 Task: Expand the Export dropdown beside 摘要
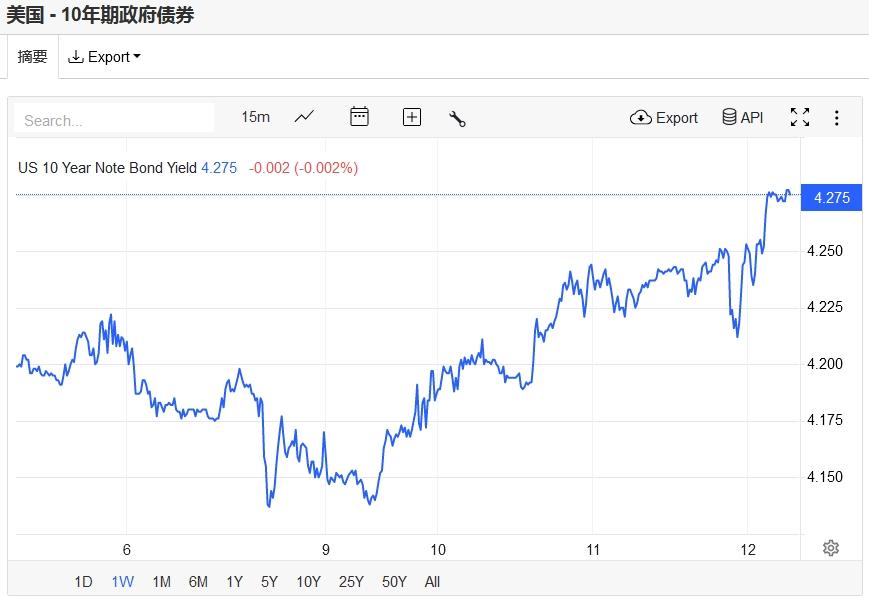tap(104, 57)
